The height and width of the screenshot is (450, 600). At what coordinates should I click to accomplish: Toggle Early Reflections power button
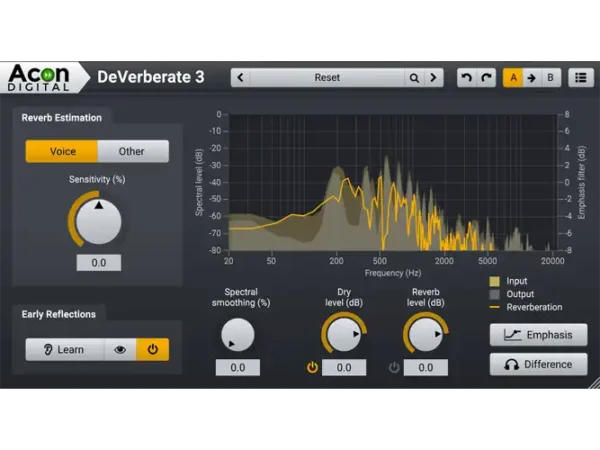152,349
